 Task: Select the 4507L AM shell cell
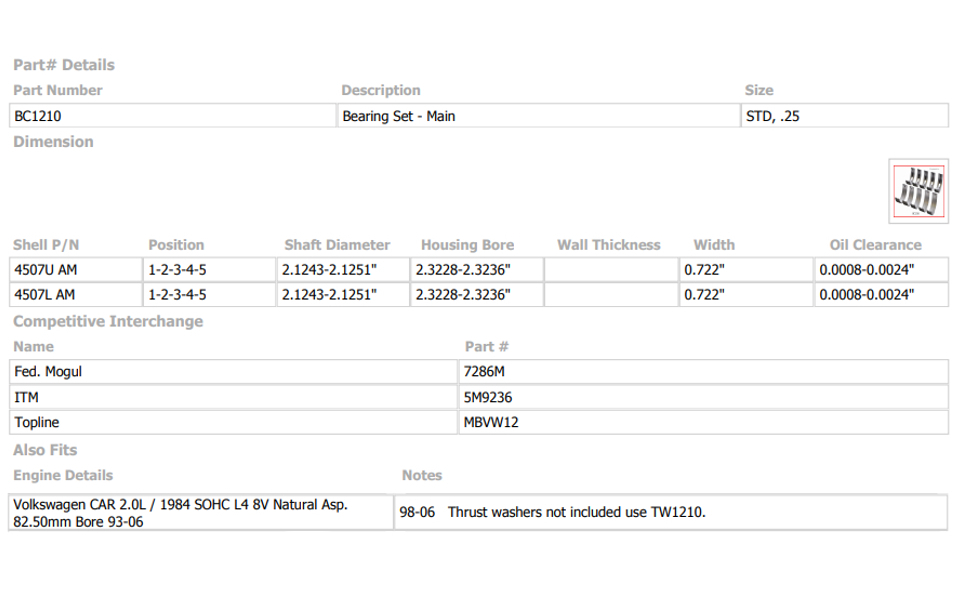[76, 295]
